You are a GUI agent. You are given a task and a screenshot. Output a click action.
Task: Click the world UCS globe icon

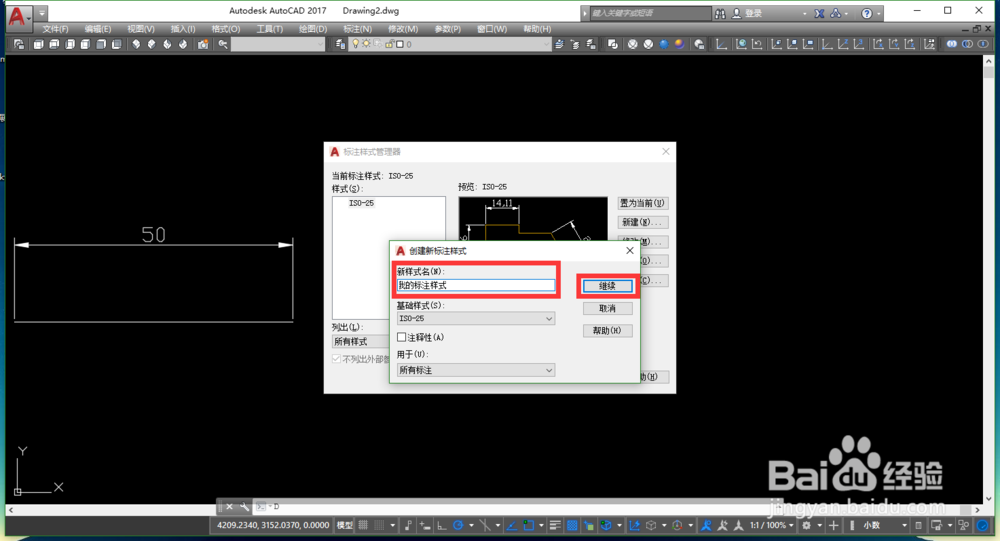point(741,44)
